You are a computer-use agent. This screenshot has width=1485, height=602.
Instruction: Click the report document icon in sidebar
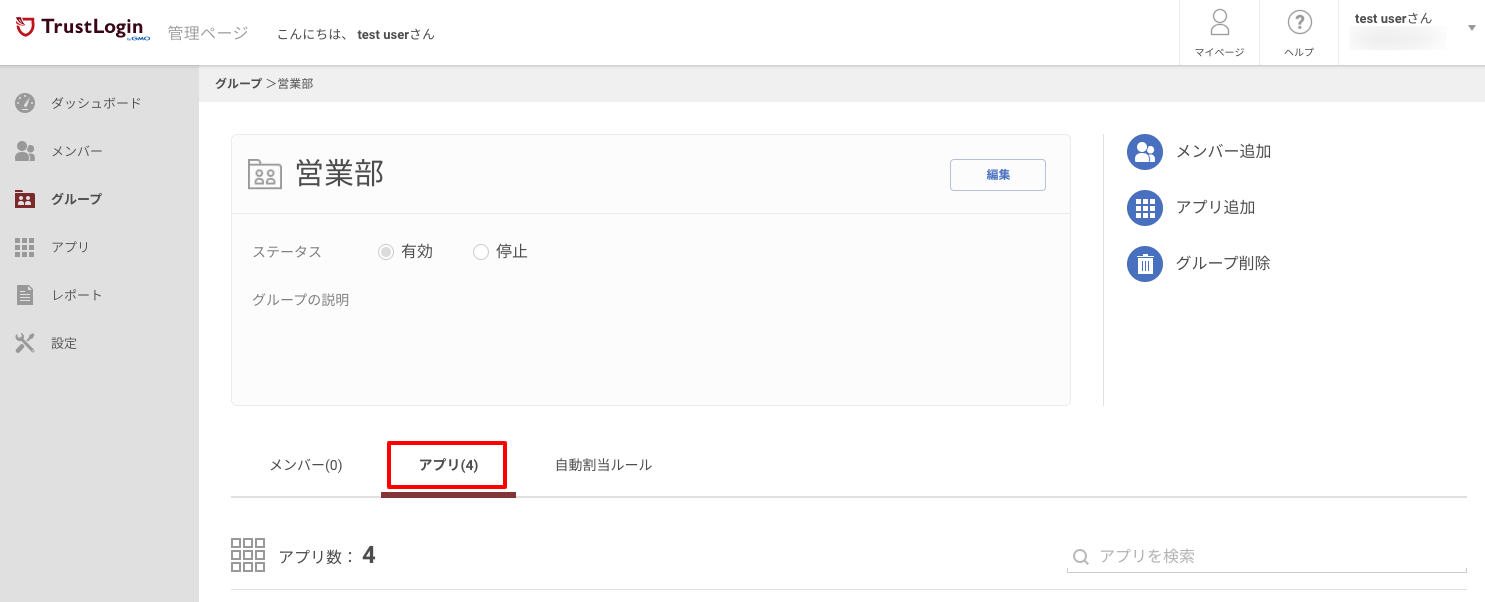click(x=25, y=295)
